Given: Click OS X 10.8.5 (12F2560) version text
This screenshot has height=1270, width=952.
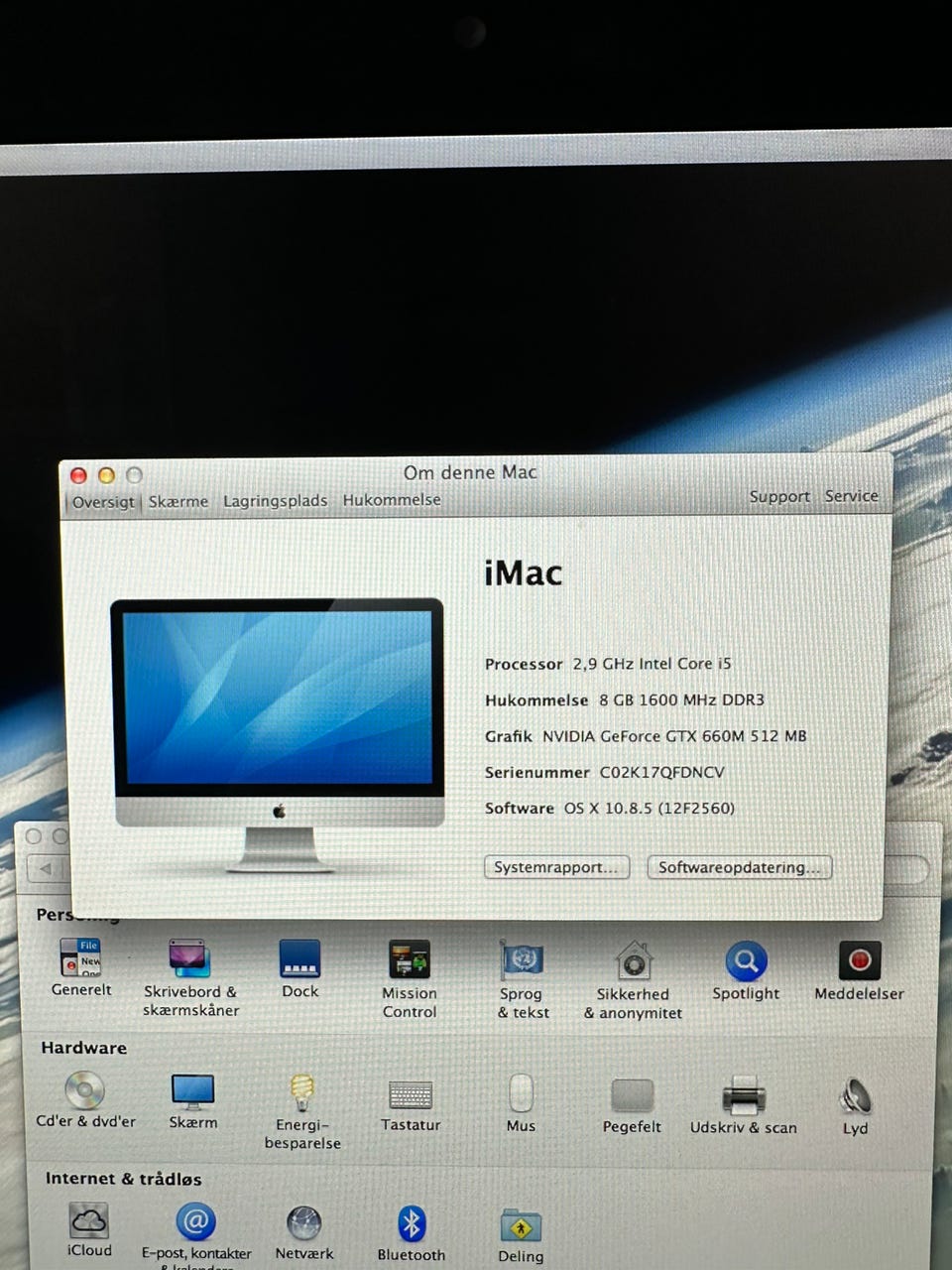Looking at the screenshot, I should click(x=650, y=808).
